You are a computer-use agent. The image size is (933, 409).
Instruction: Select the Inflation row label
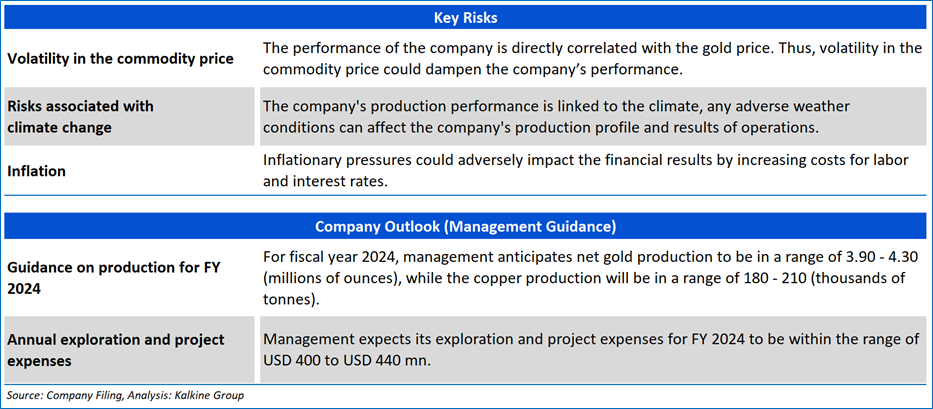point(37,171)
